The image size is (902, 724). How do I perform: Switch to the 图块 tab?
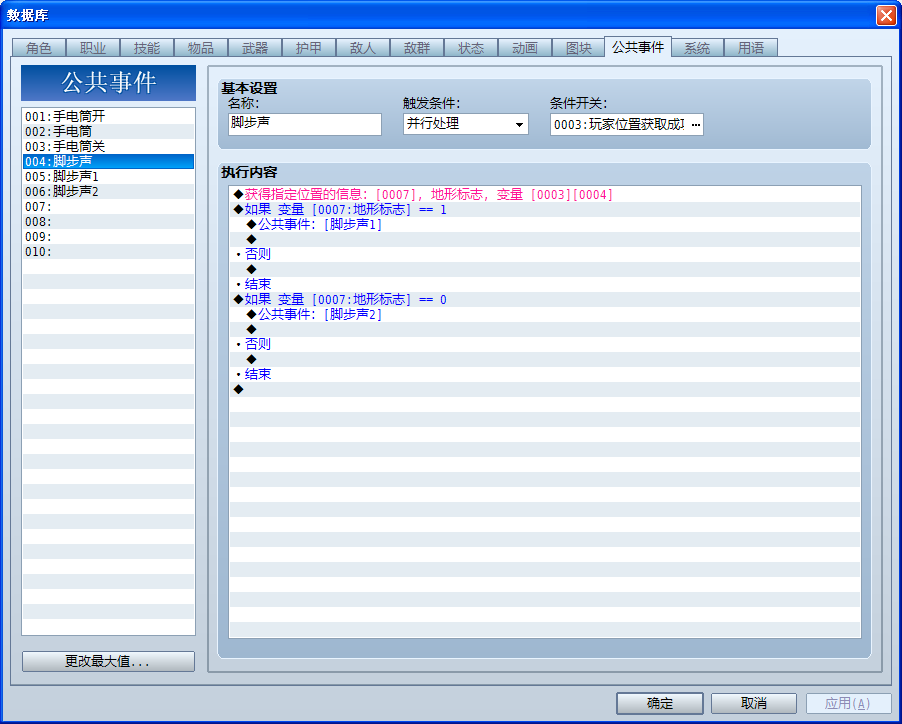tap(579, 48)
